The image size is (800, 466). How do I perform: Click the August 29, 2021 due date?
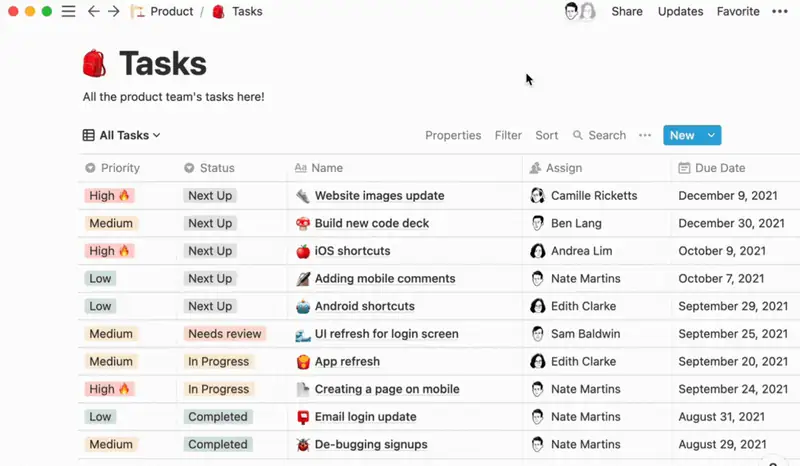point(722,444)
